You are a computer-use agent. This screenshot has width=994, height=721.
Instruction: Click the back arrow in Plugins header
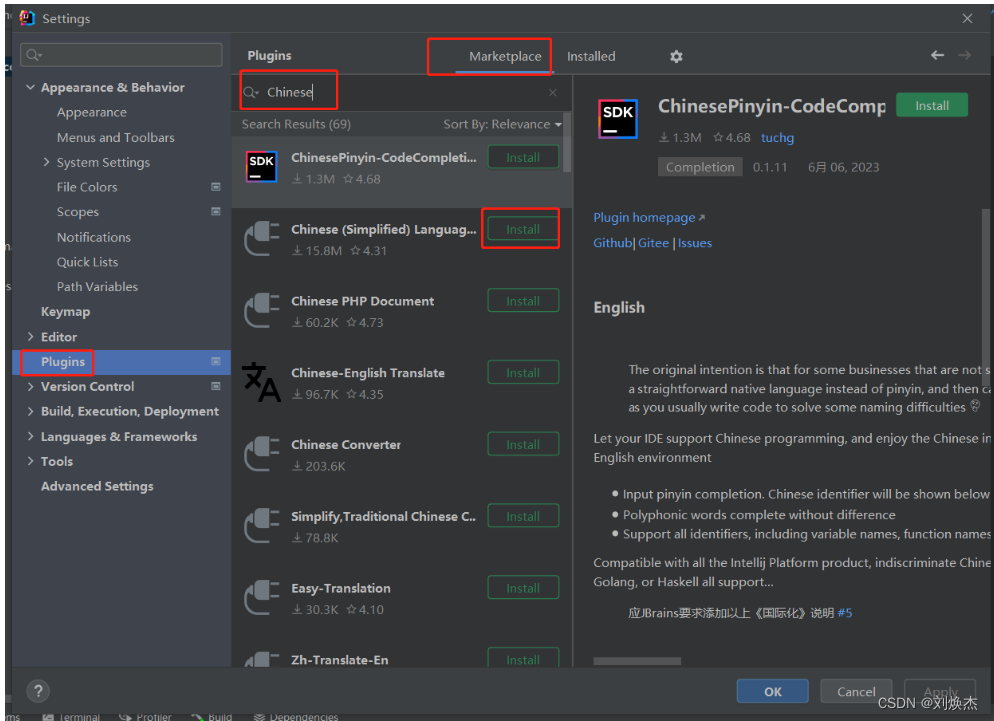[x=937, y=55]
